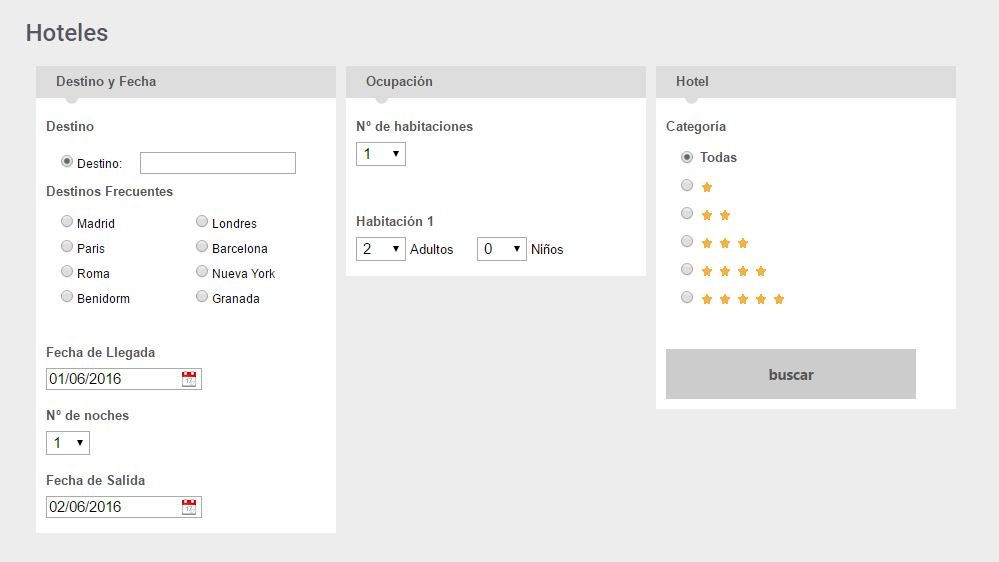Choose Londres as frequent destination
The width and height of the screenshot is (999, 562).
click(202, 222)
